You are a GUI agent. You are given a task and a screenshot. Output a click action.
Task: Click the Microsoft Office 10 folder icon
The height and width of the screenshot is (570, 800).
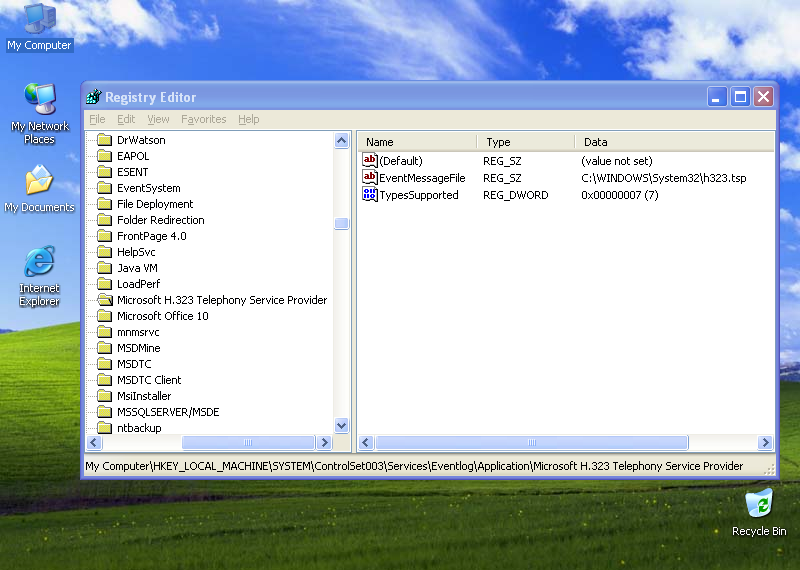pyautogui.click(x=105, y=316)
